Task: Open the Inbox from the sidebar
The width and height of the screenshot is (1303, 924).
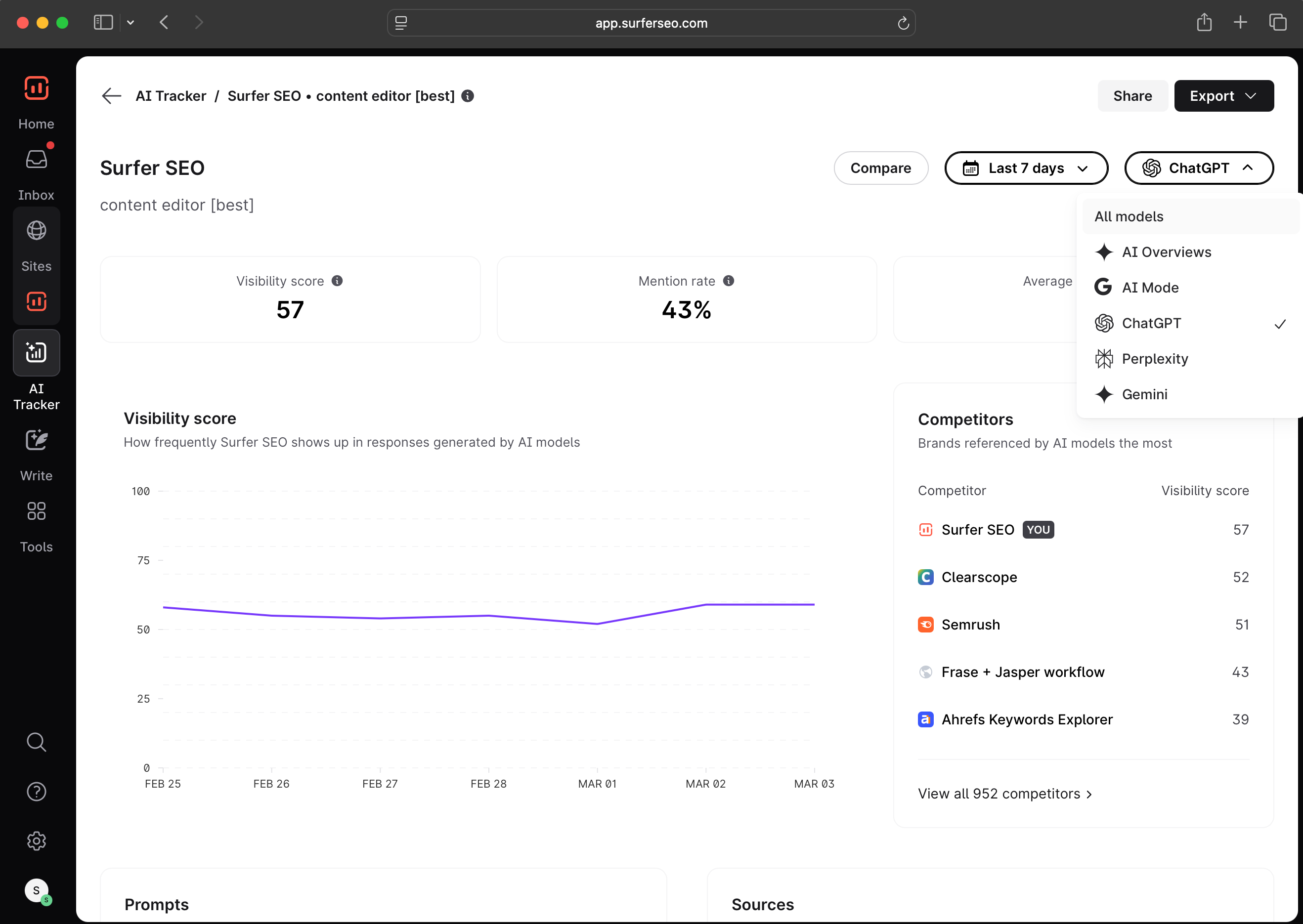Action: coord(36,160)
